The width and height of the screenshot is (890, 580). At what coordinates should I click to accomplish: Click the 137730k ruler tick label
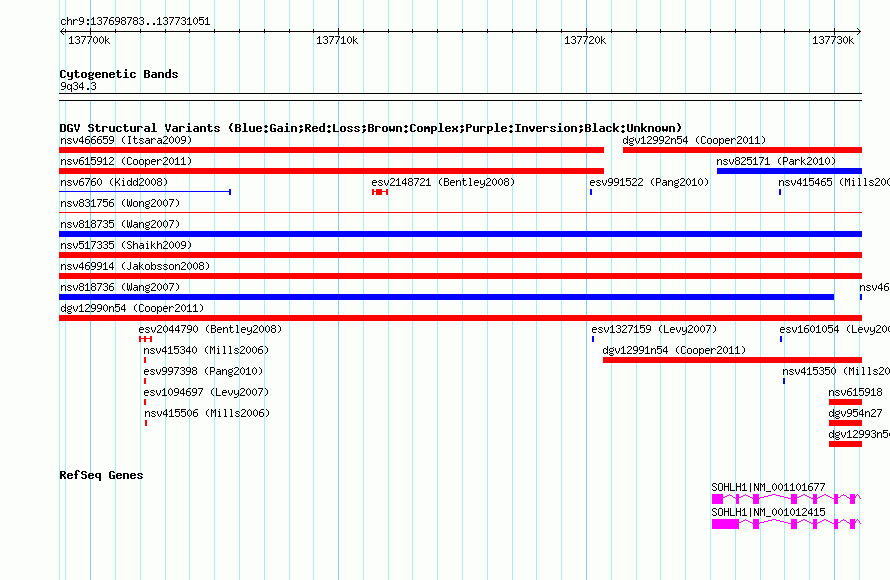833,40
